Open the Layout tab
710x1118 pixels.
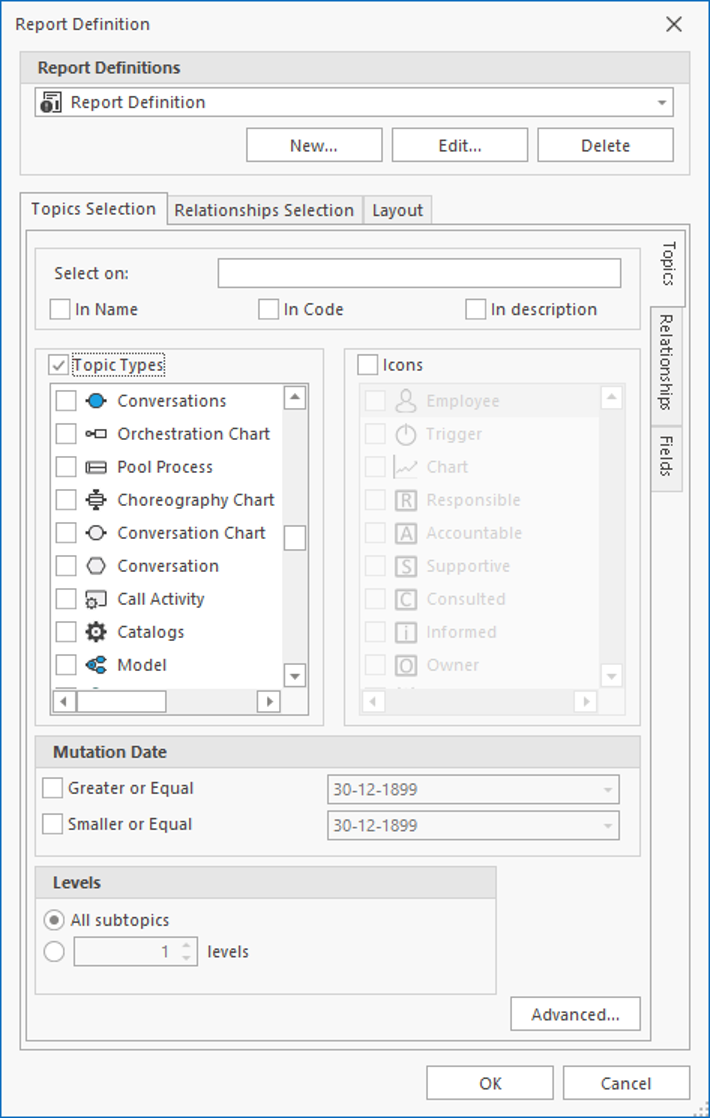point(397,210)
